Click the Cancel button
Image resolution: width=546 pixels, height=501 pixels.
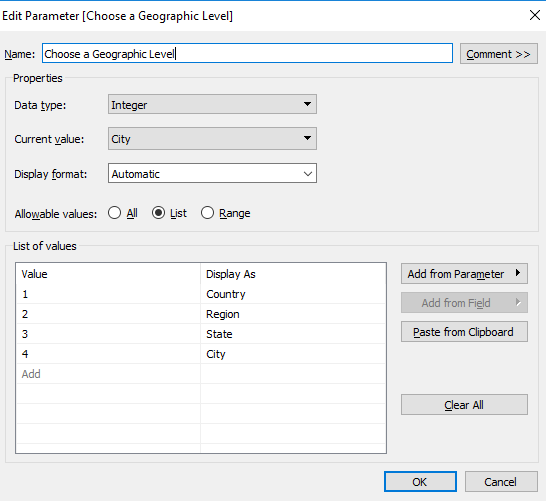pos(501,482)
